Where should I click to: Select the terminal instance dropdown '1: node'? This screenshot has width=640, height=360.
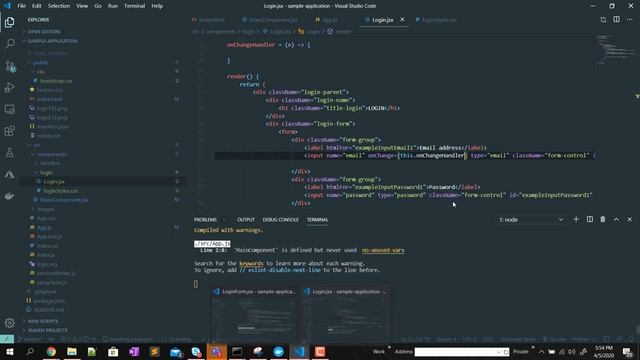(x=531, y=220)
